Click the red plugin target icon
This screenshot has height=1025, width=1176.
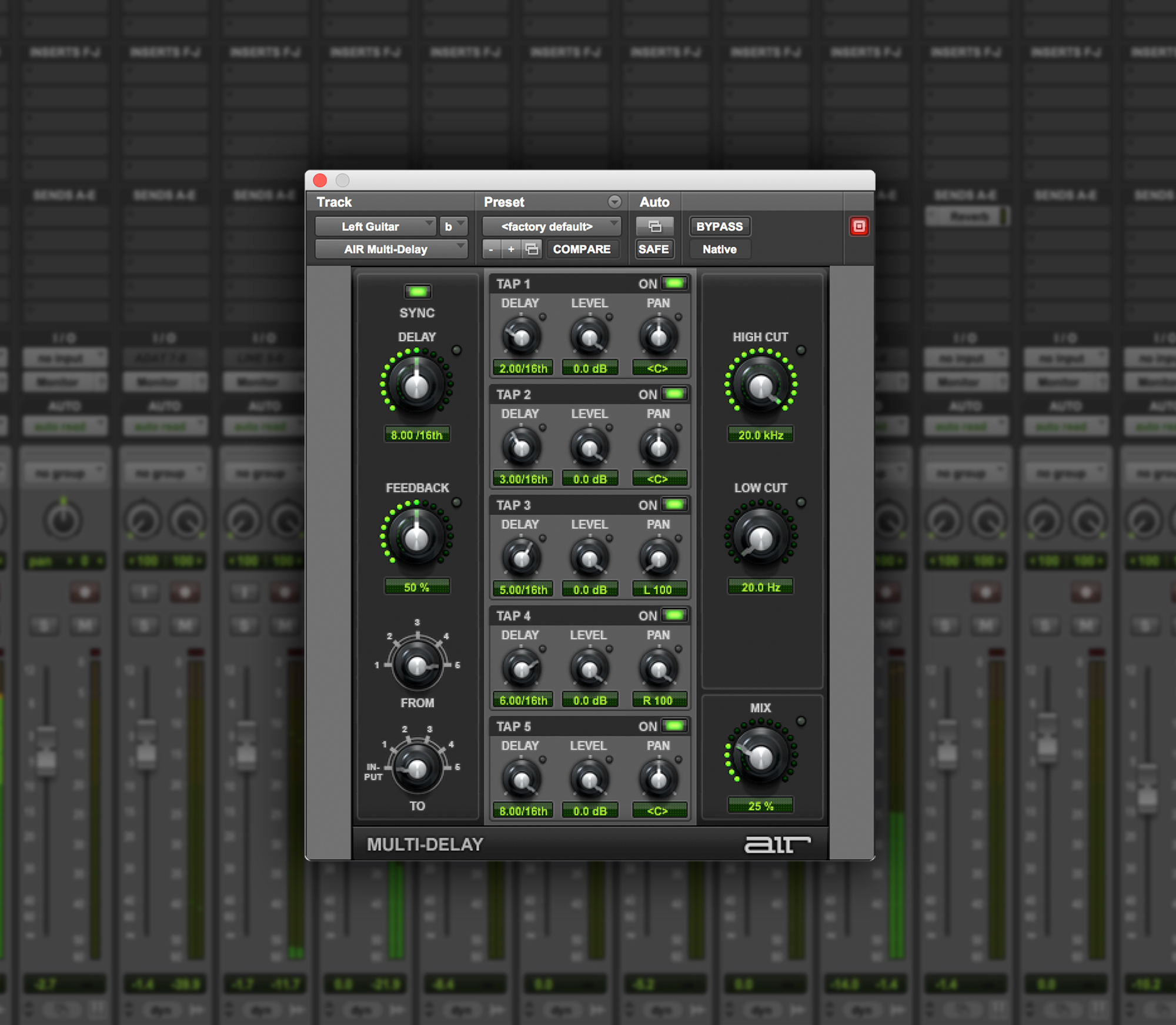[x=858, y=225]
